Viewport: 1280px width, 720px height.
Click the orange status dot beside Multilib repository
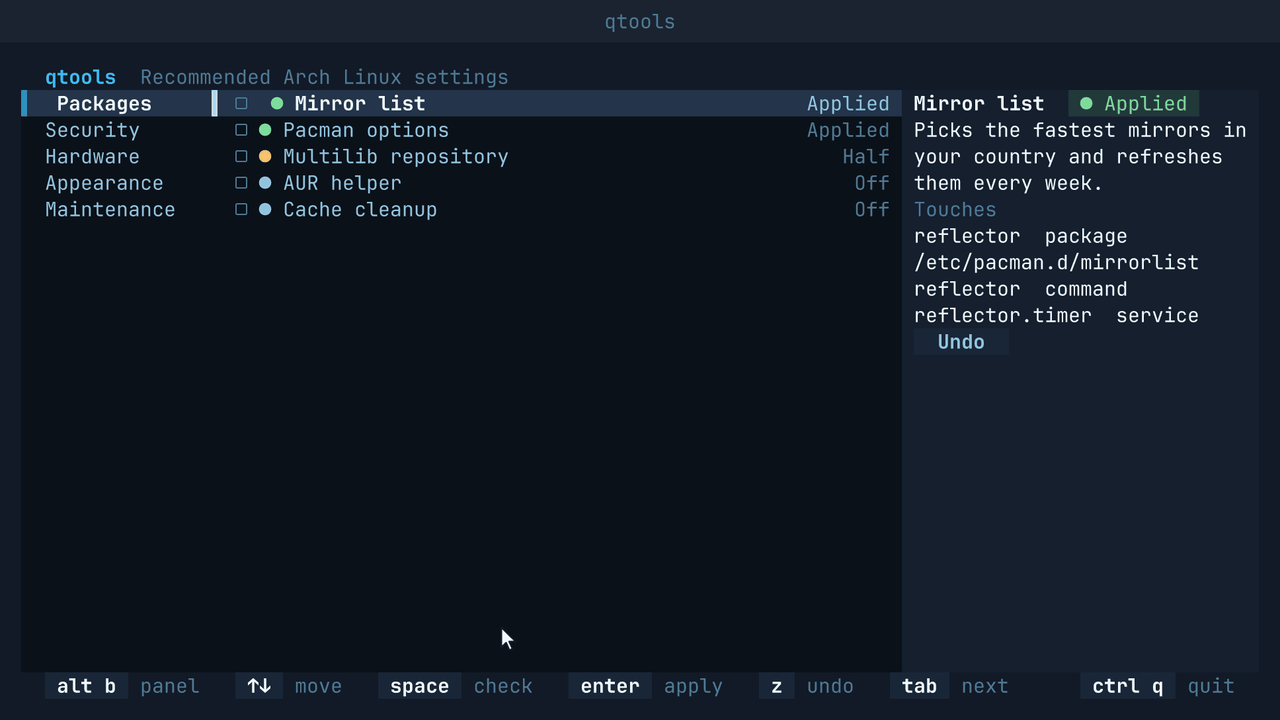(x=265, y=157)
